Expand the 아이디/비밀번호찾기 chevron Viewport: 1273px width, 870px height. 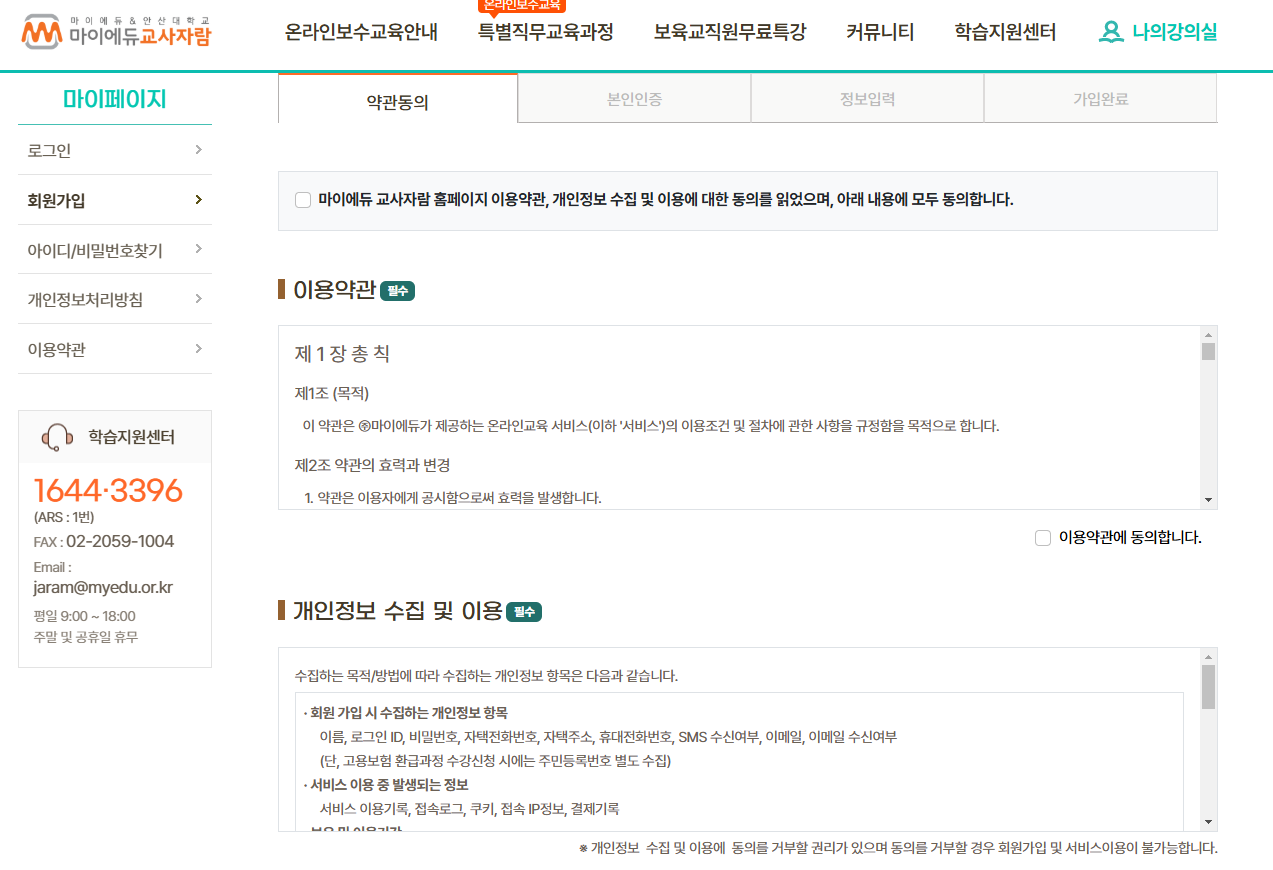point(199,248)
